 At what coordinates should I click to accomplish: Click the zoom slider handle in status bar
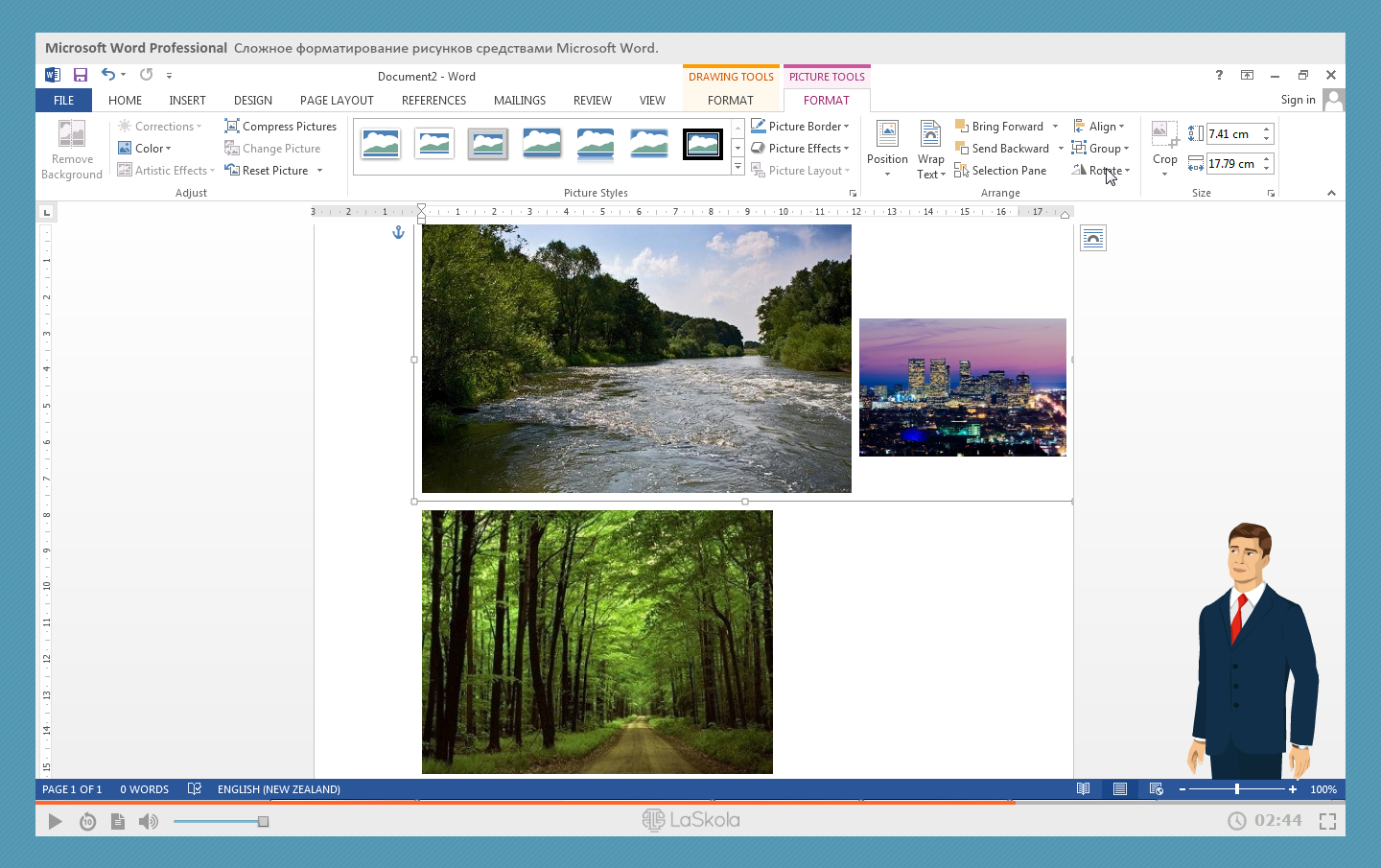pyautogui.click(x=1237, y=789)
